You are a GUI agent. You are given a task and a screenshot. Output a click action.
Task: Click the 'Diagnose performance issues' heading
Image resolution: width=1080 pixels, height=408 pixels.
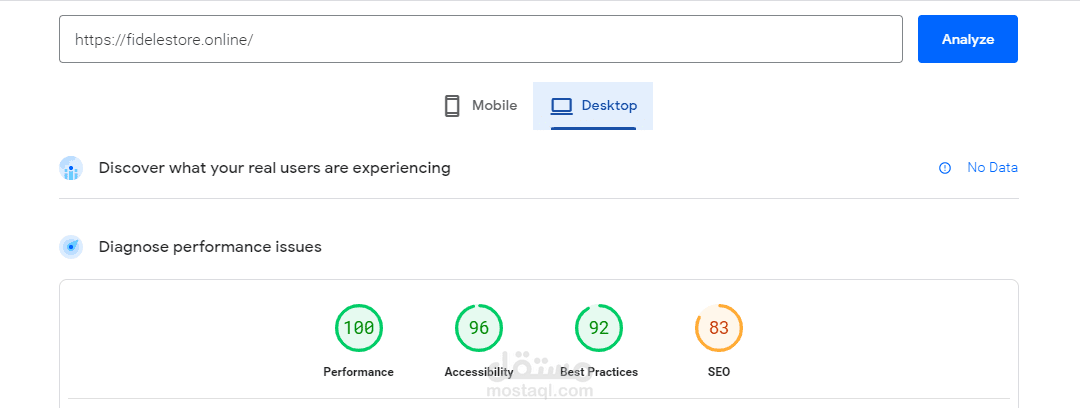210,246
